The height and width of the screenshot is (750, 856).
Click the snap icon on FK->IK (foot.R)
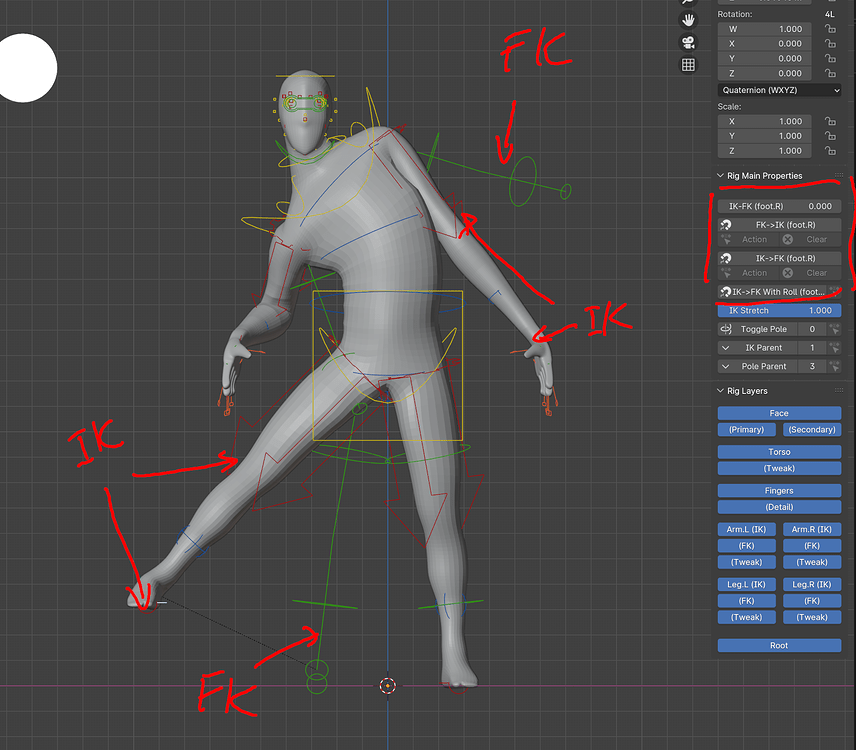[726, 225]
